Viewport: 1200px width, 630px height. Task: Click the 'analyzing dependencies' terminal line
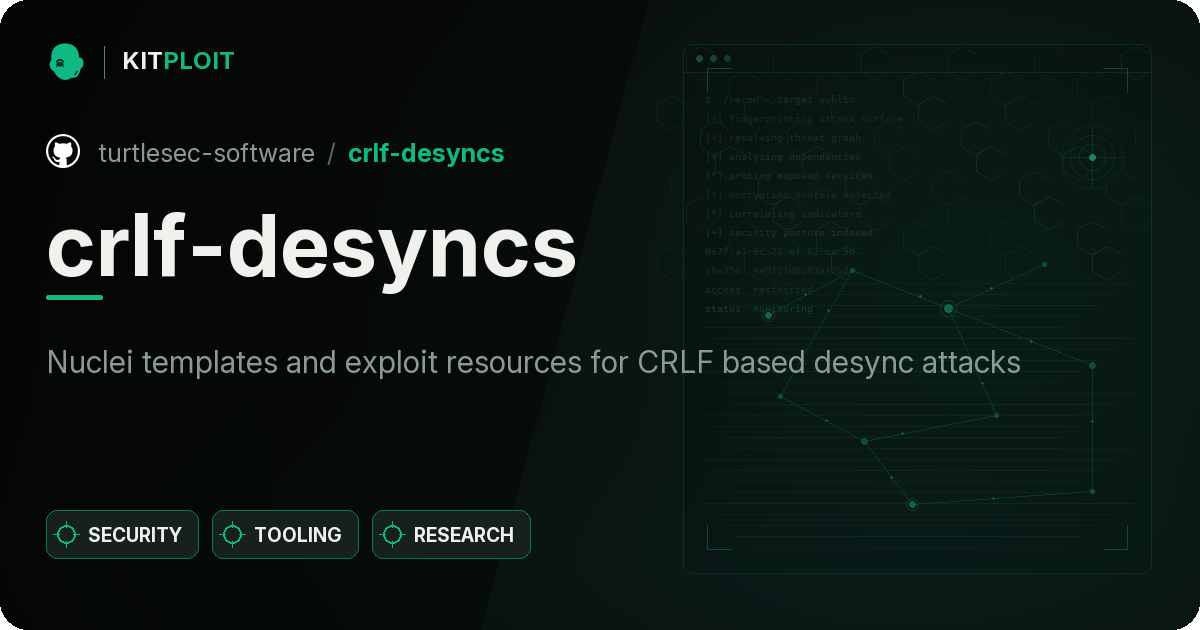(x=783, y=157)
